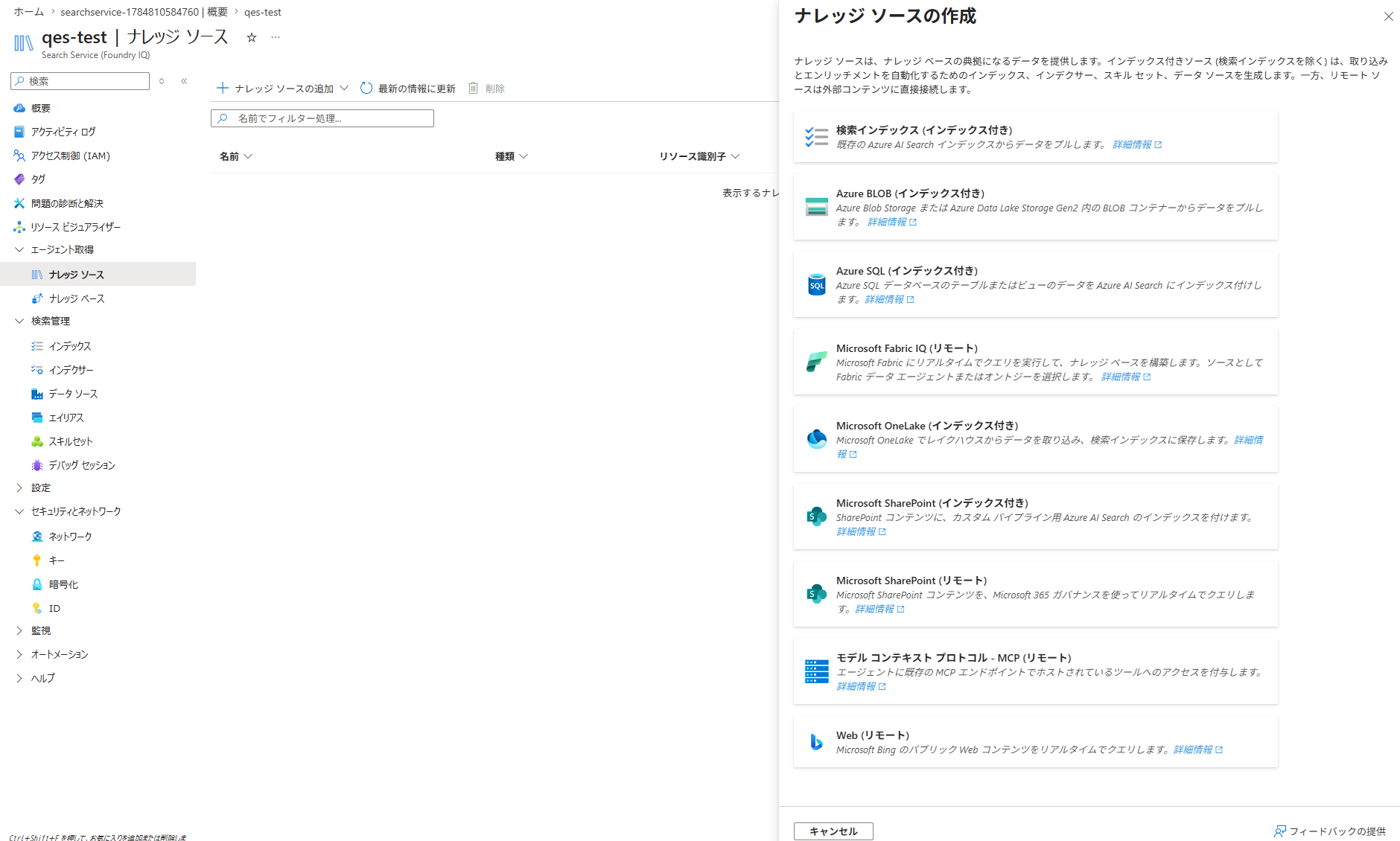Screen dimensions: 1400x841
Task: Collapse the sidebar with double chevron icon
Action: [x=184, y=81]
